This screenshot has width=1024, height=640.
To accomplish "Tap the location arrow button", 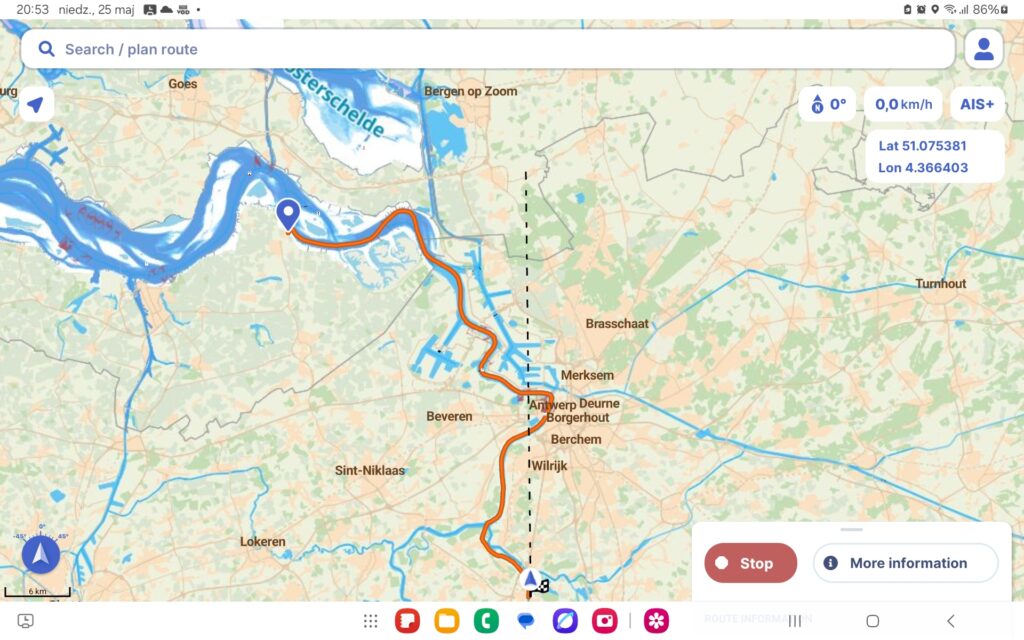I will 36,104.
